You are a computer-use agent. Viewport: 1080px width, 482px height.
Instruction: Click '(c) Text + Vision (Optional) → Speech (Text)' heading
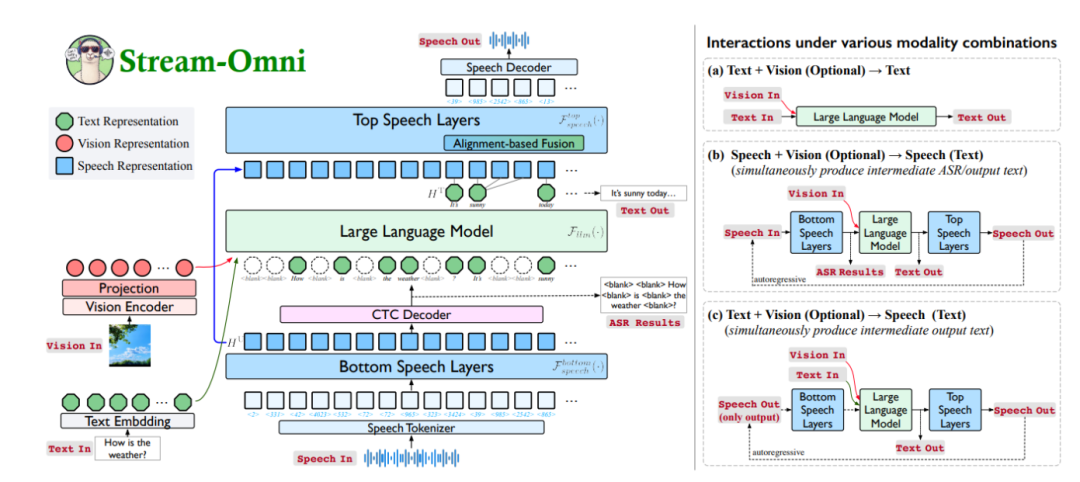click(837, 315)
